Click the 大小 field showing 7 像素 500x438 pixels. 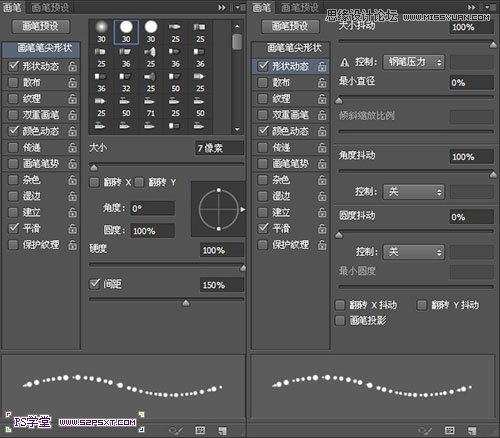click(x=220, y=148)
